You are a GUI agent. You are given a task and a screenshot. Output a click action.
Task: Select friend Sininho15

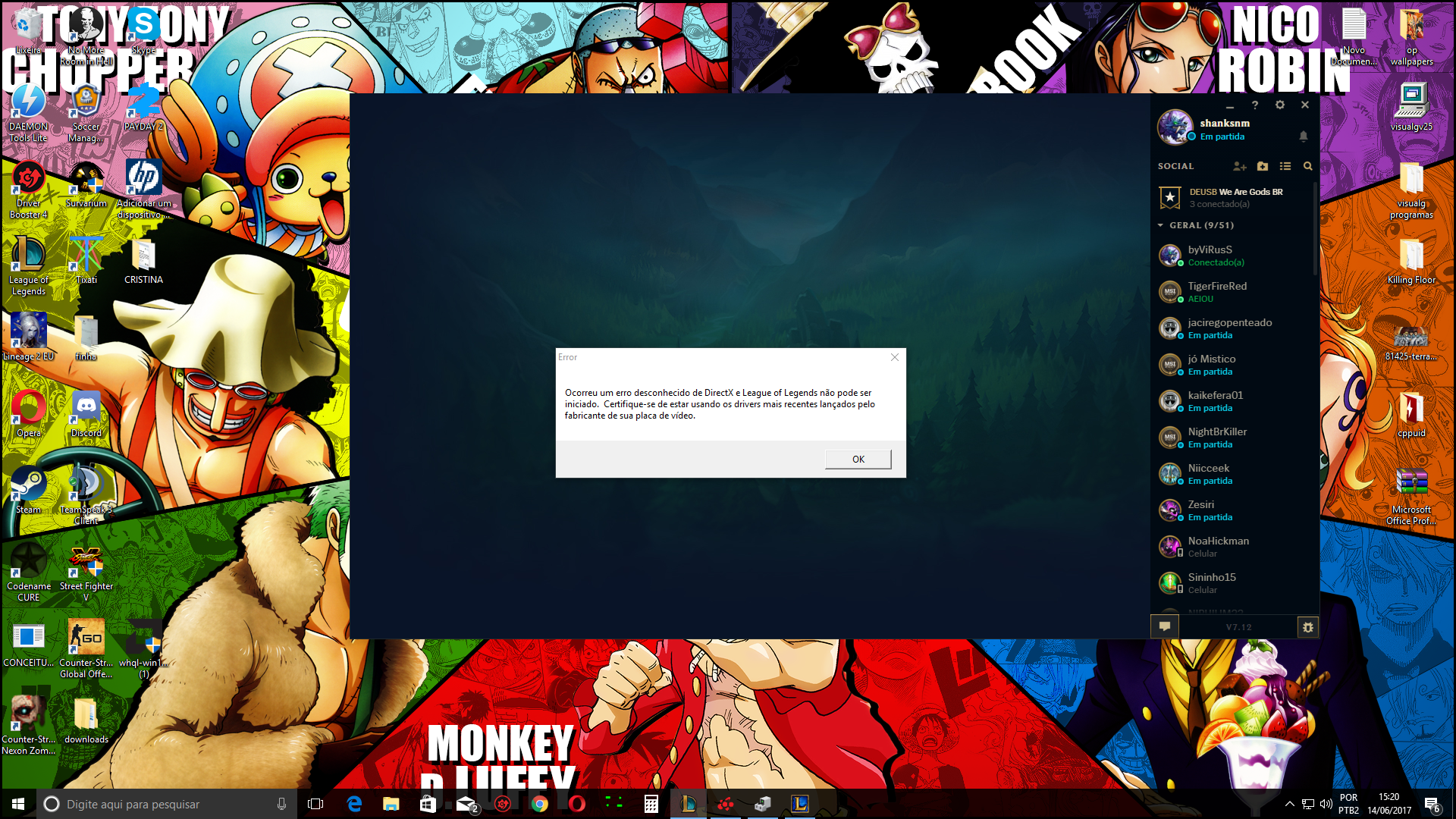1232,583
